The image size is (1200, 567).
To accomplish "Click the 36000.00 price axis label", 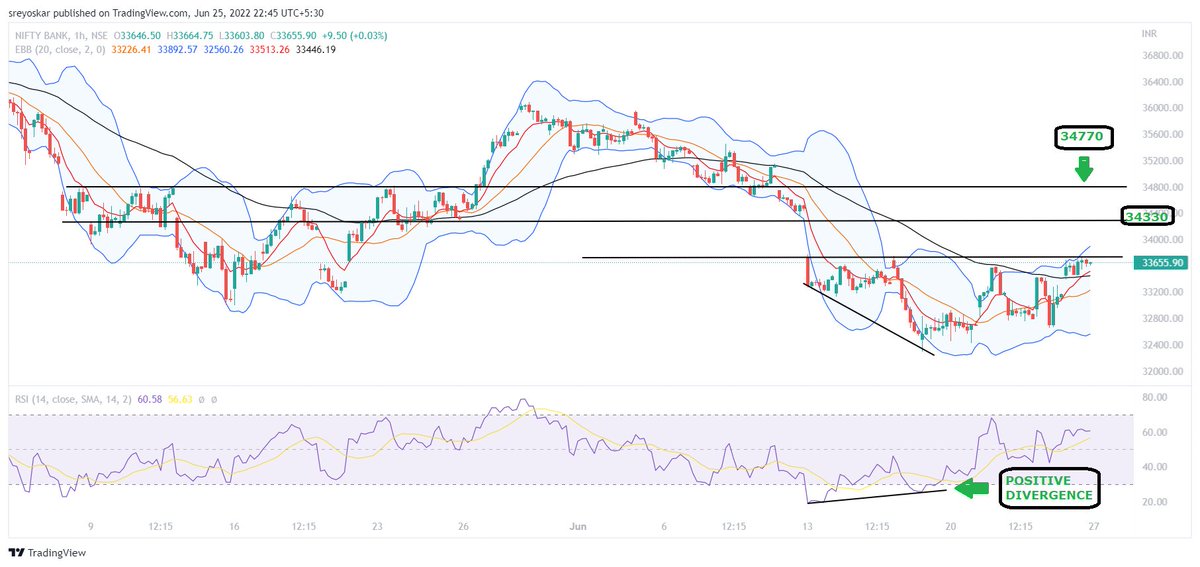I will 1162,107.
